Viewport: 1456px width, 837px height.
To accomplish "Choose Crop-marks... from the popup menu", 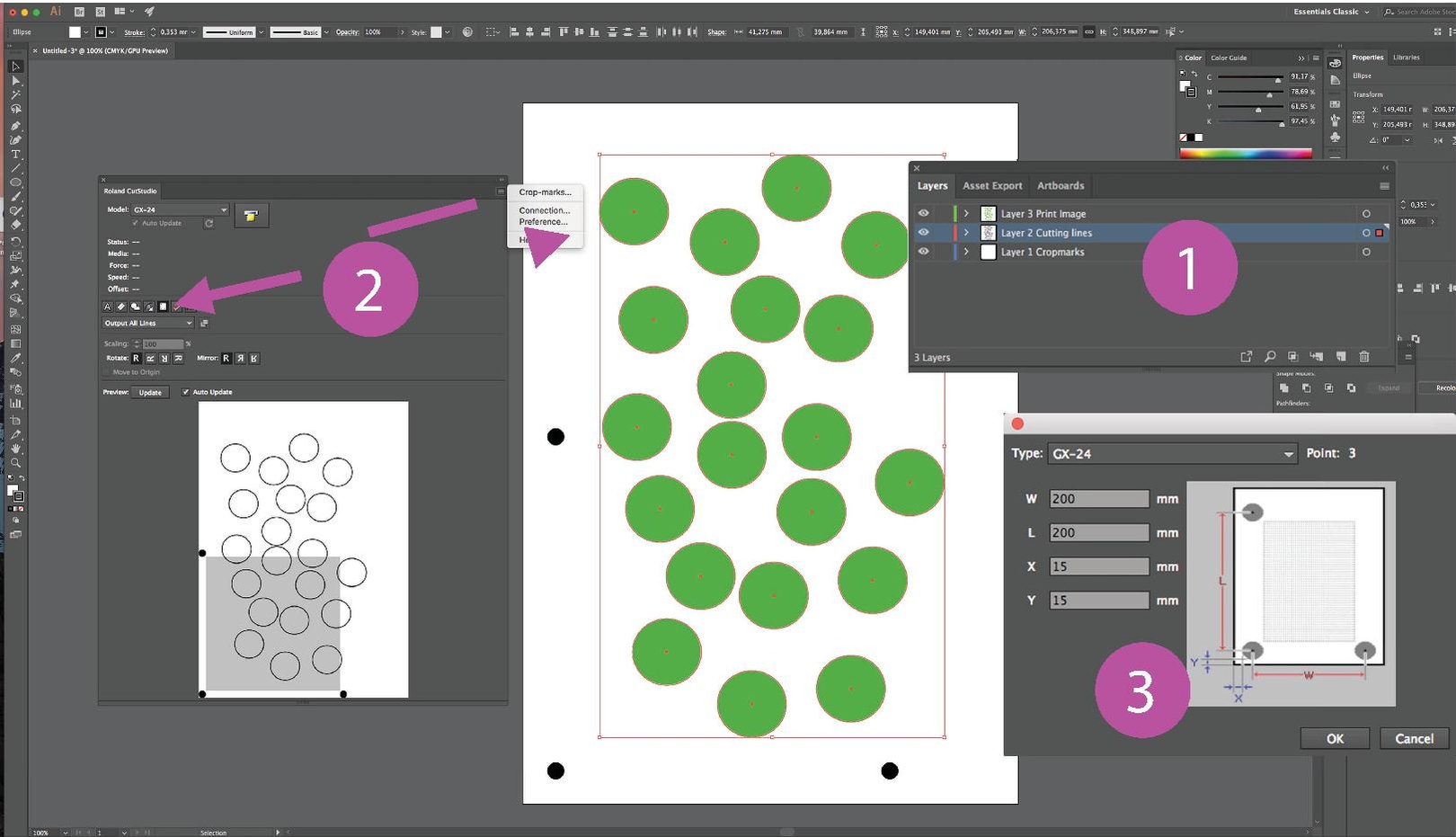I will pos(545,192).
